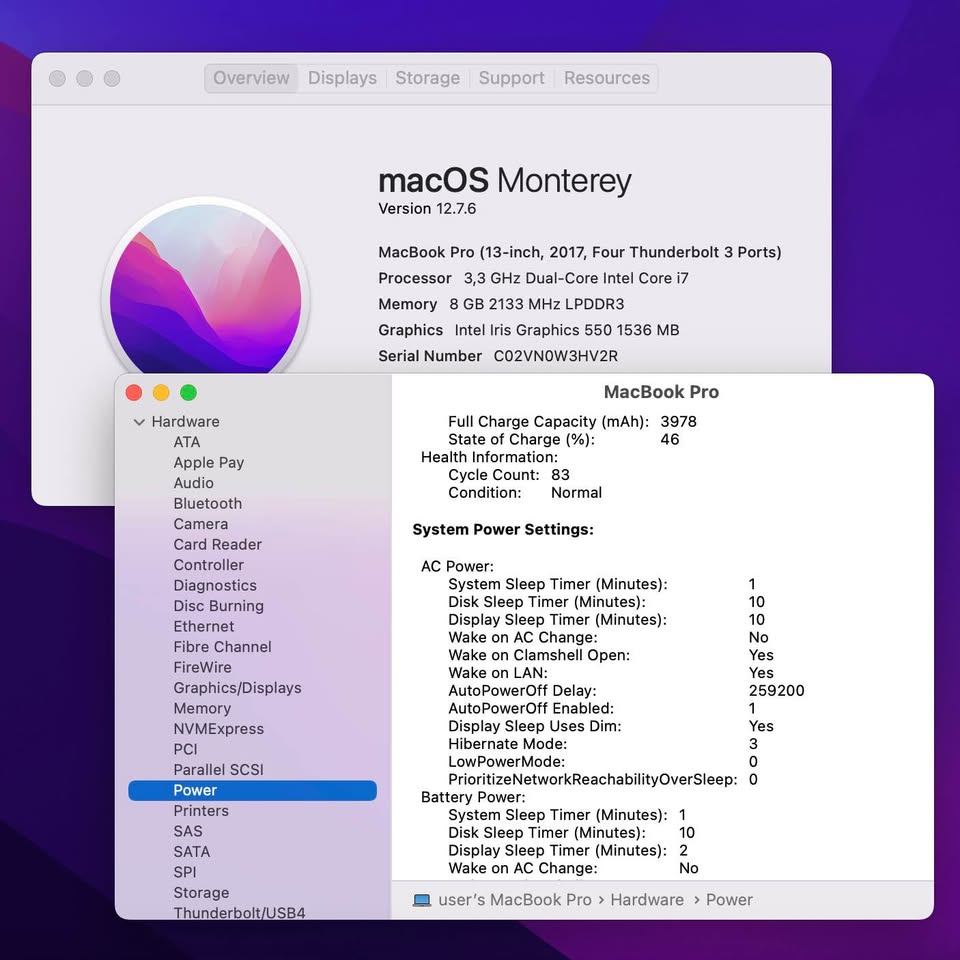This screenshot has height=960, width=960.
Task: Minimize System Information with the yellow button
Action: 161,393
